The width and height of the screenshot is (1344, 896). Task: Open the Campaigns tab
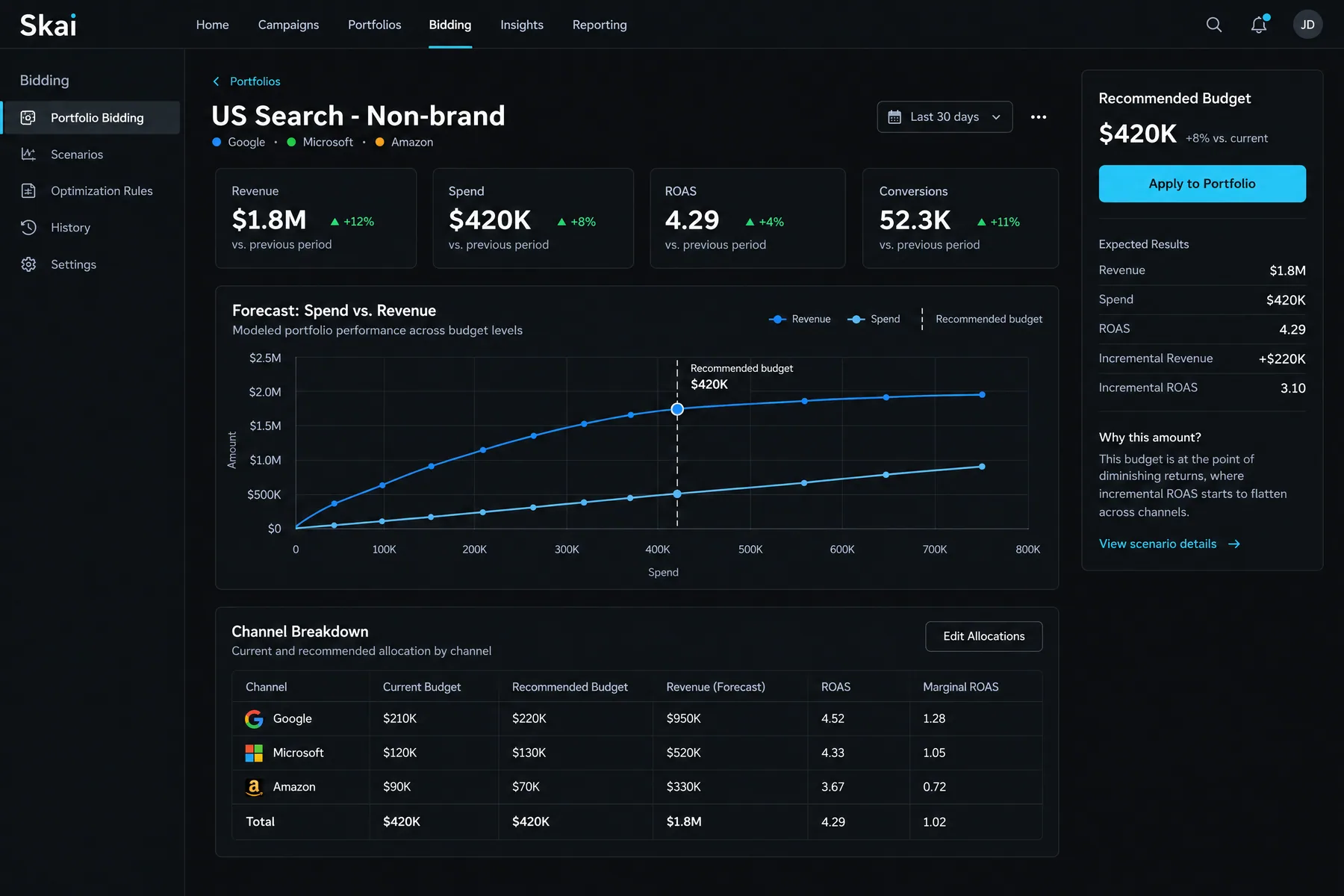pos(288,25)
